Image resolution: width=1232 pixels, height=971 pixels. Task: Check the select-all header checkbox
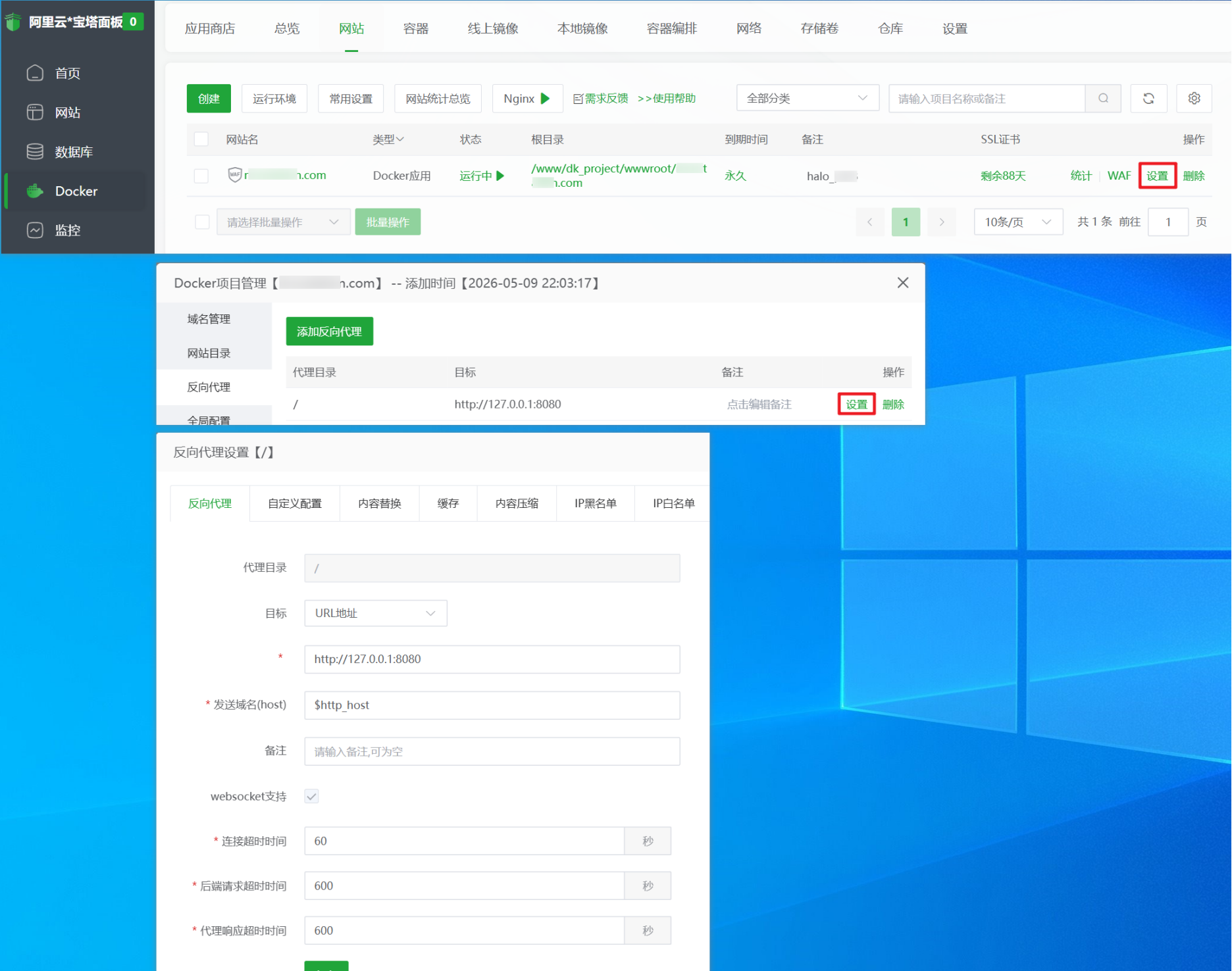click(x=201, y=139)
